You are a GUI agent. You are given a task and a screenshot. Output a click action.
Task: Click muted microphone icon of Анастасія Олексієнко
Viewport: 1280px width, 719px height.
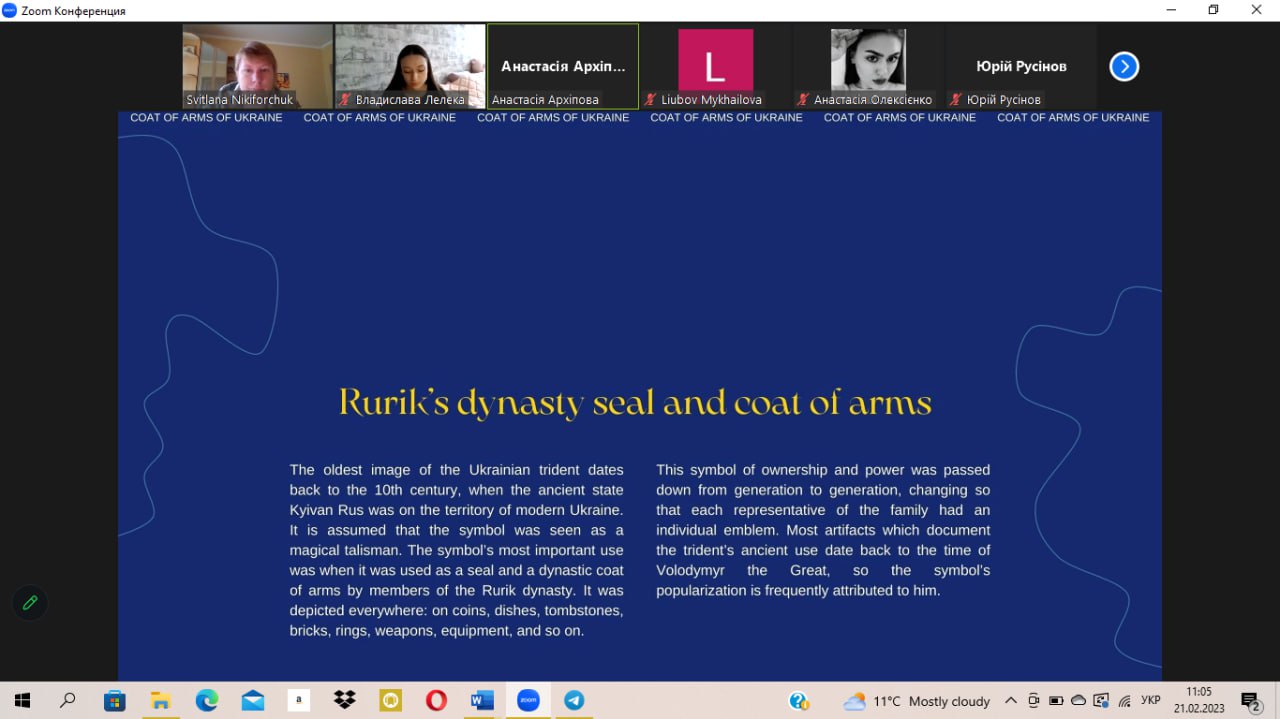pos(802,100)
